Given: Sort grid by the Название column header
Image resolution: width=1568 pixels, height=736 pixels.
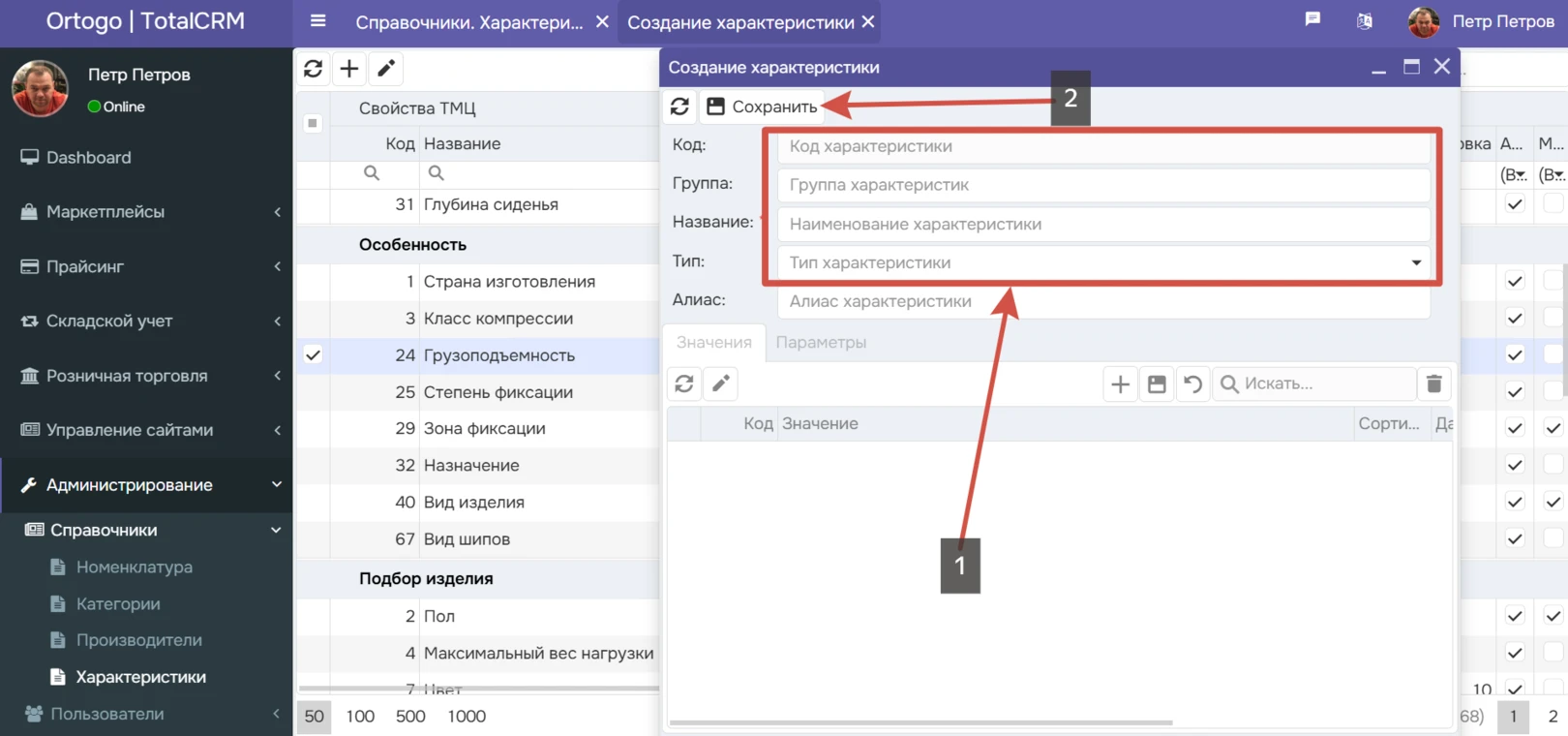Looking at the screenshot, I should (463, 143).
